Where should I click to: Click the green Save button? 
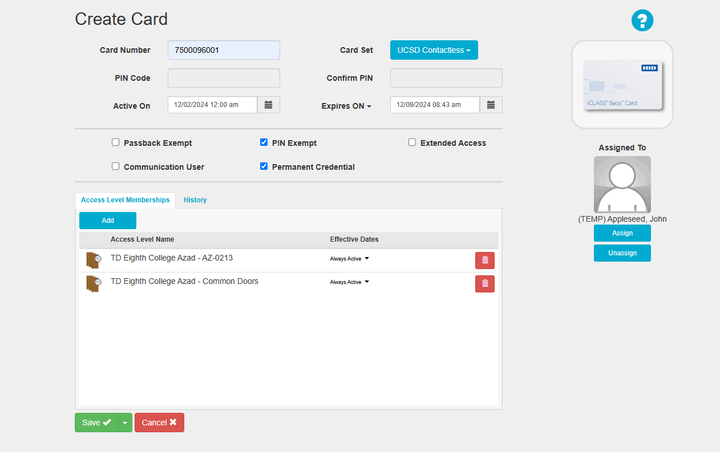96,423
